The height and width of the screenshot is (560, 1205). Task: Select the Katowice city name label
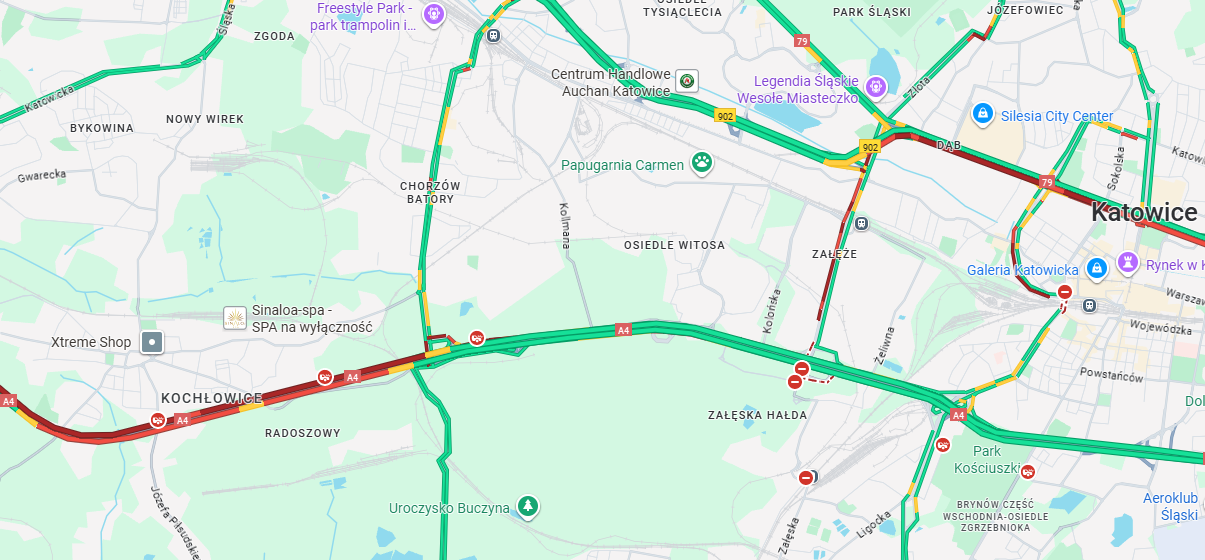pyautogui.click(x=1144, y=212)
